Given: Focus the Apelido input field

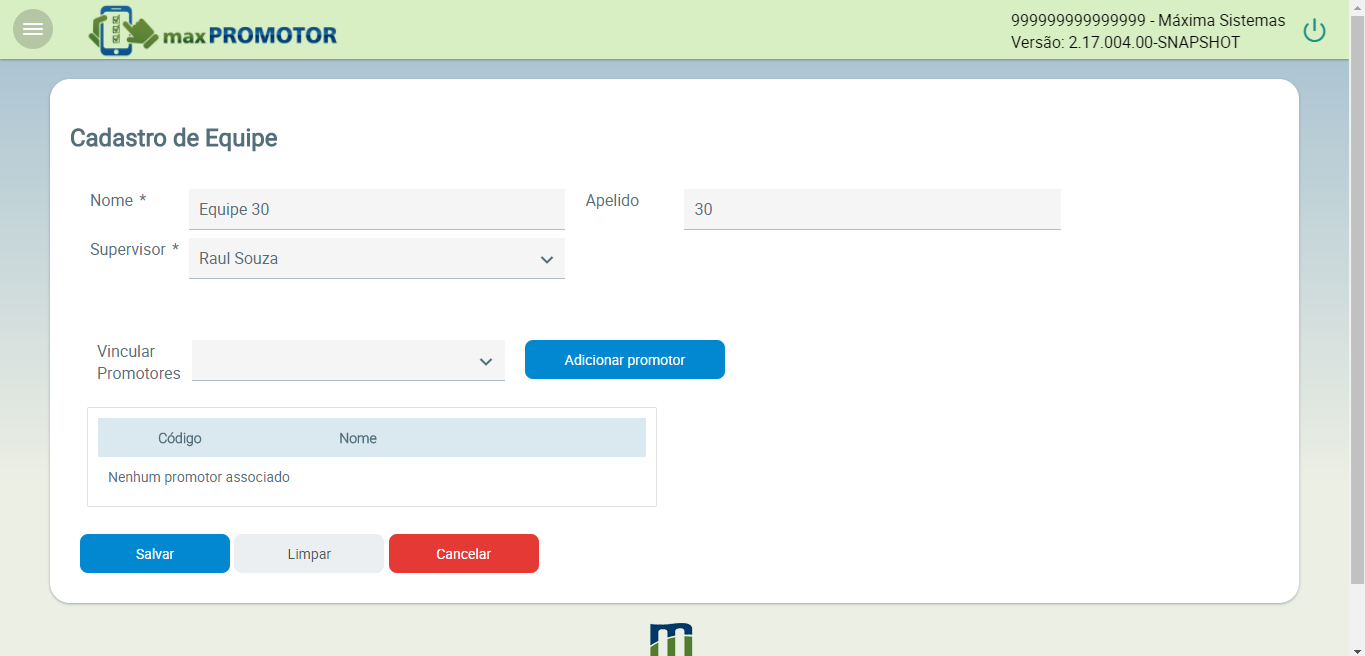Looking at the screenshot, I should tap(872, 209).
